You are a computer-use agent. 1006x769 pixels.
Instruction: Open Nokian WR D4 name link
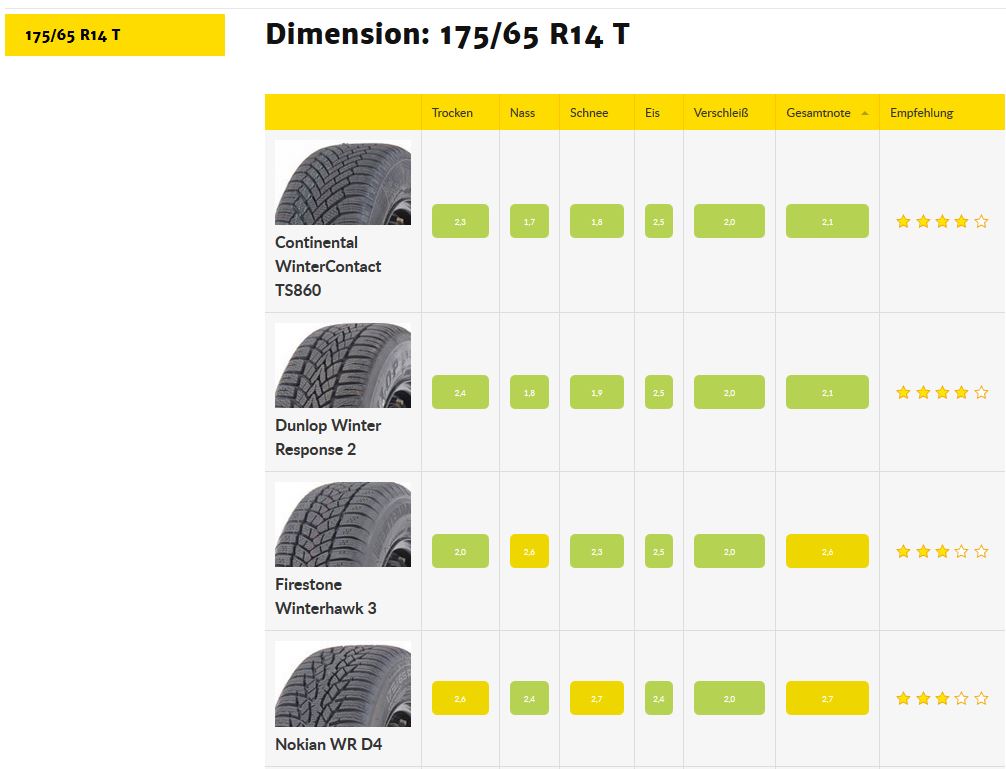(x=328, y=744)
